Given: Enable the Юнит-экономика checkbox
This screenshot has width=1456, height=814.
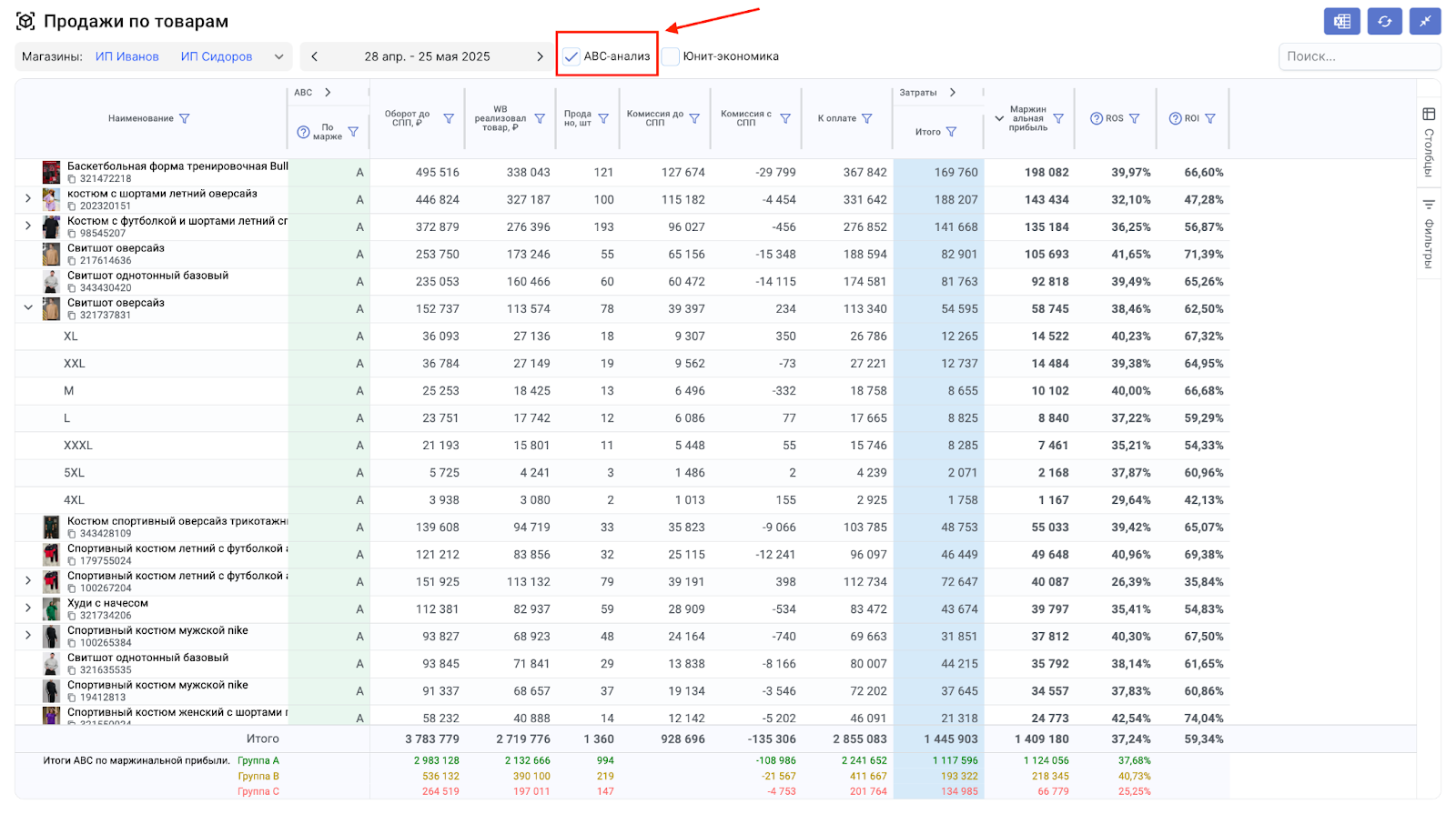Looking at the screenshot, I should tap(671, 56).
